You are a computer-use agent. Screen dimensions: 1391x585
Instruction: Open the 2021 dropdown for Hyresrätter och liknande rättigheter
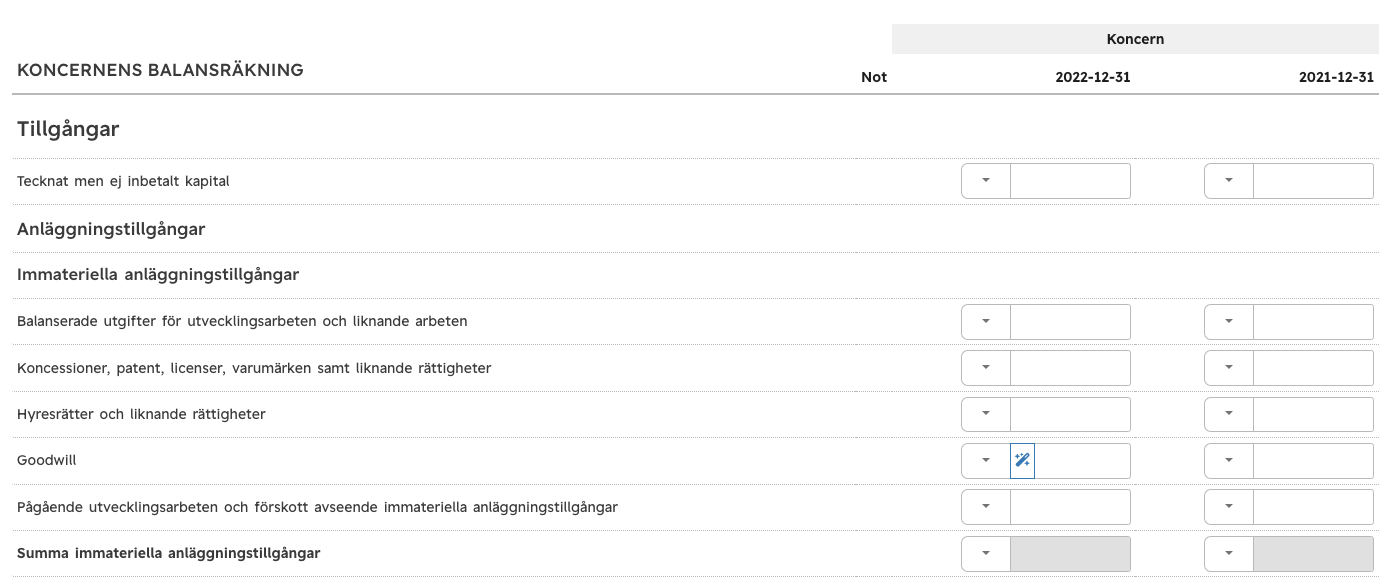pyautogui.click(x=1229, y=414)
